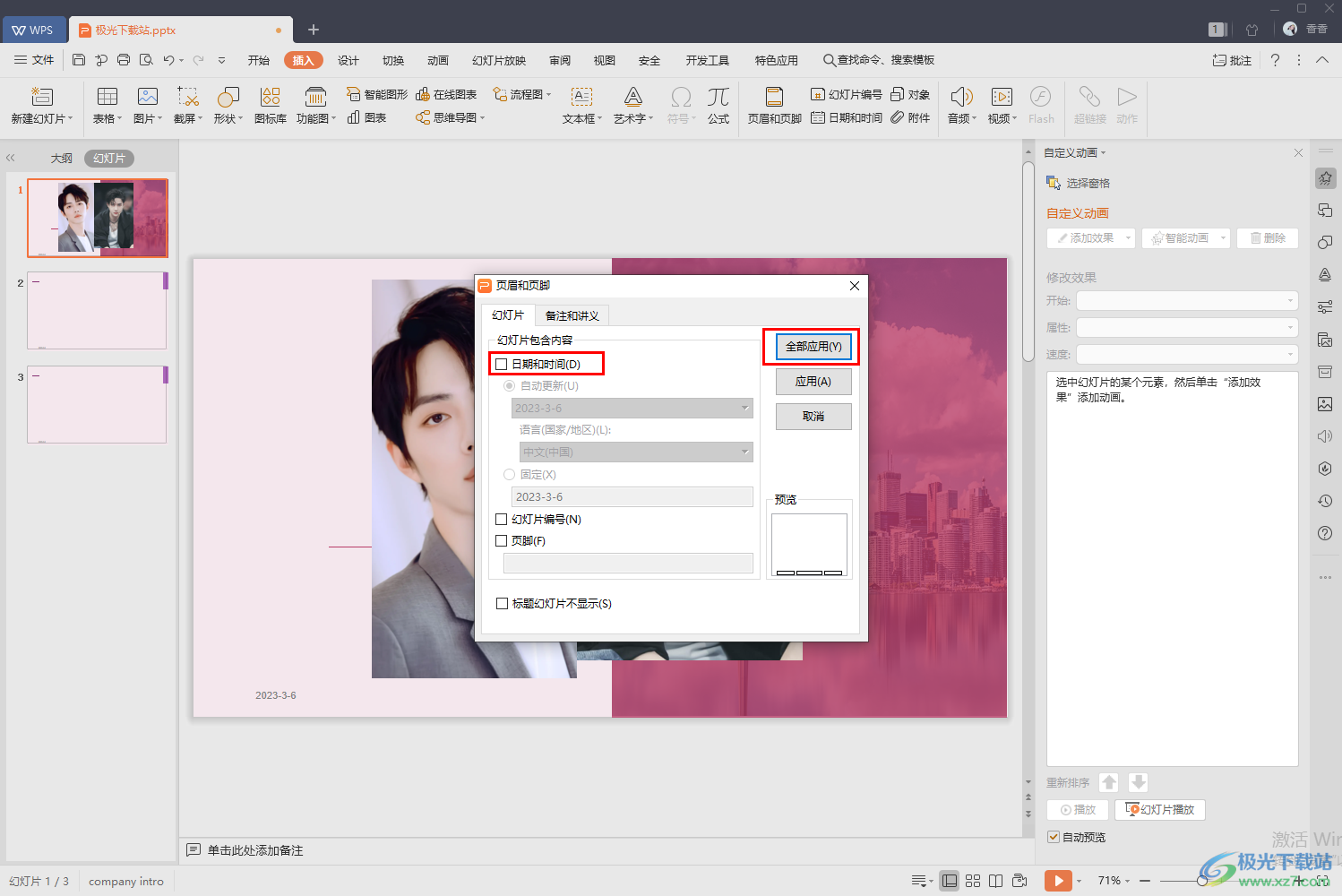Viewport: 1342px width, 896px height.
Task: Click the Date and Time ribbon item
Action: click(847, 117)
